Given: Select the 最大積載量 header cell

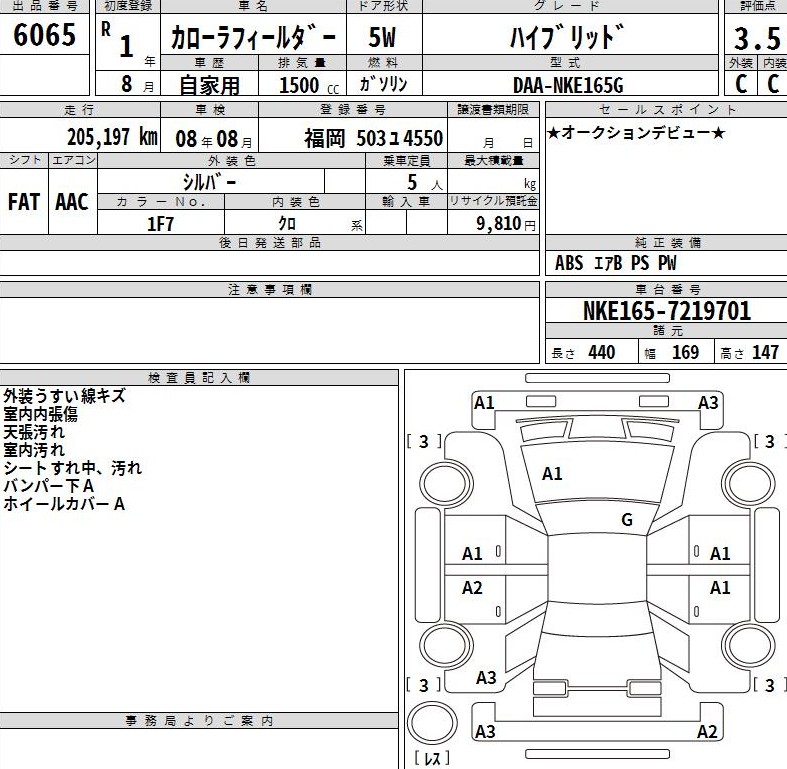Looking at the screenshot, I should 493,161.
